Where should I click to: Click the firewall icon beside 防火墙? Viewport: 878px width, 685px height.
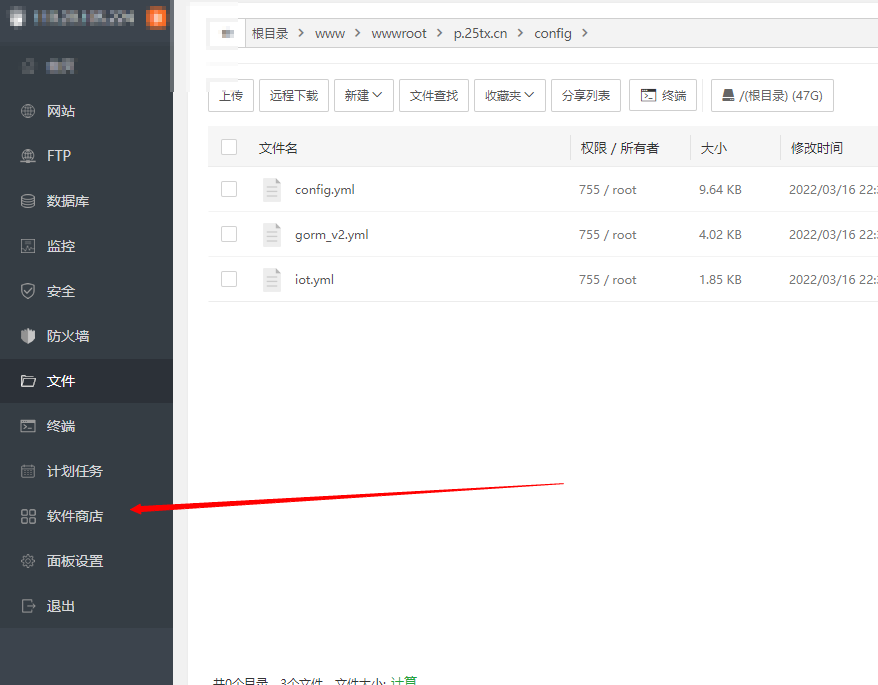point(28,336)
